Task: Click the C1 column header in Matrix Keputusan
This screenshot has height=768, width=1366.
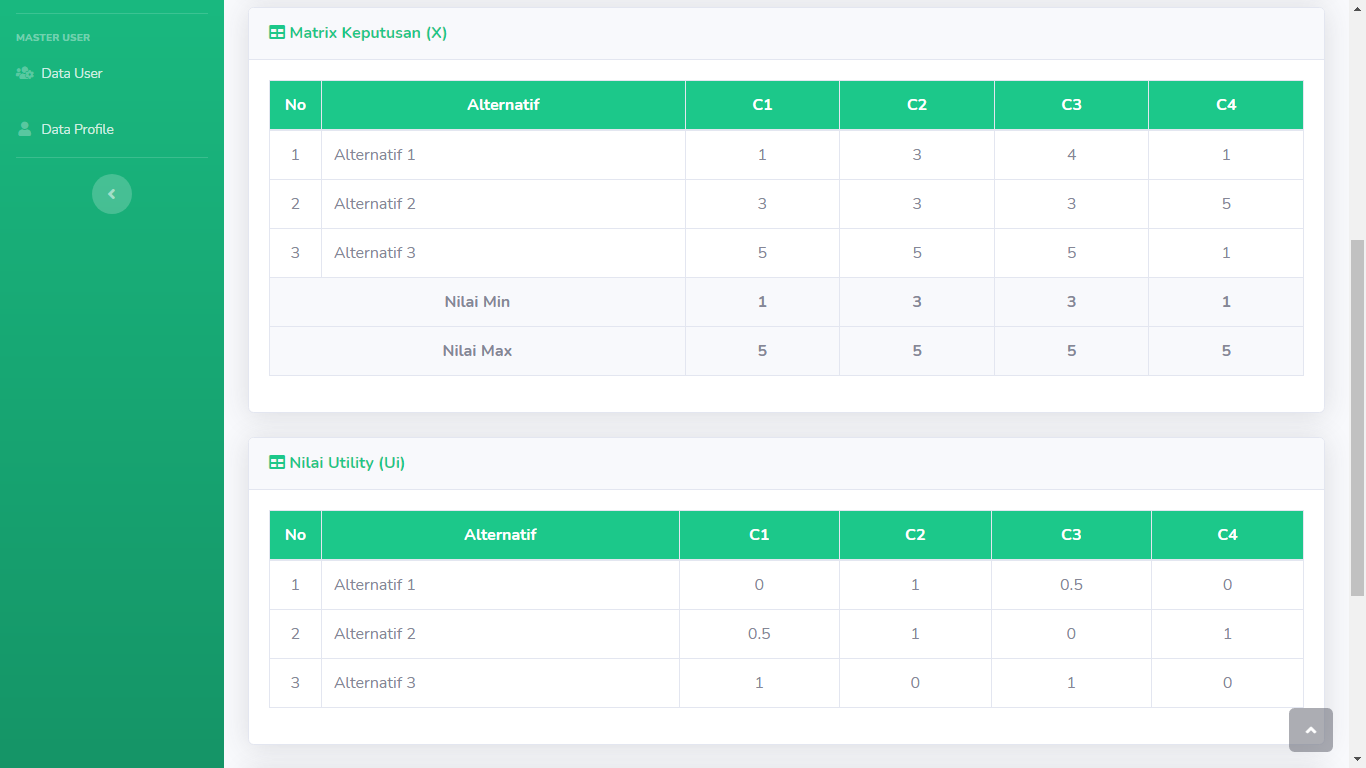Action: (x=762, y=105)
